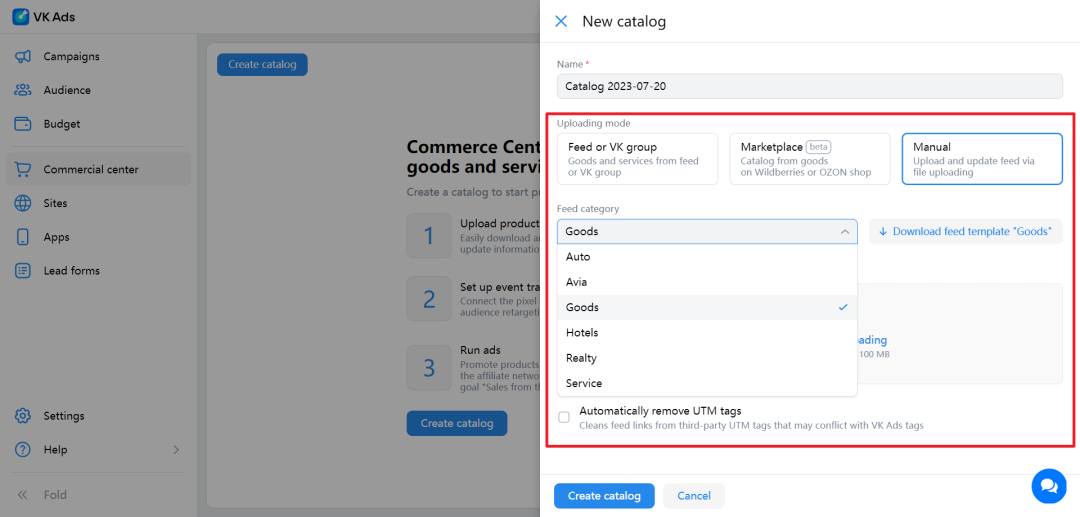Click the Feed category dropdown arrow

coord(844,232)
